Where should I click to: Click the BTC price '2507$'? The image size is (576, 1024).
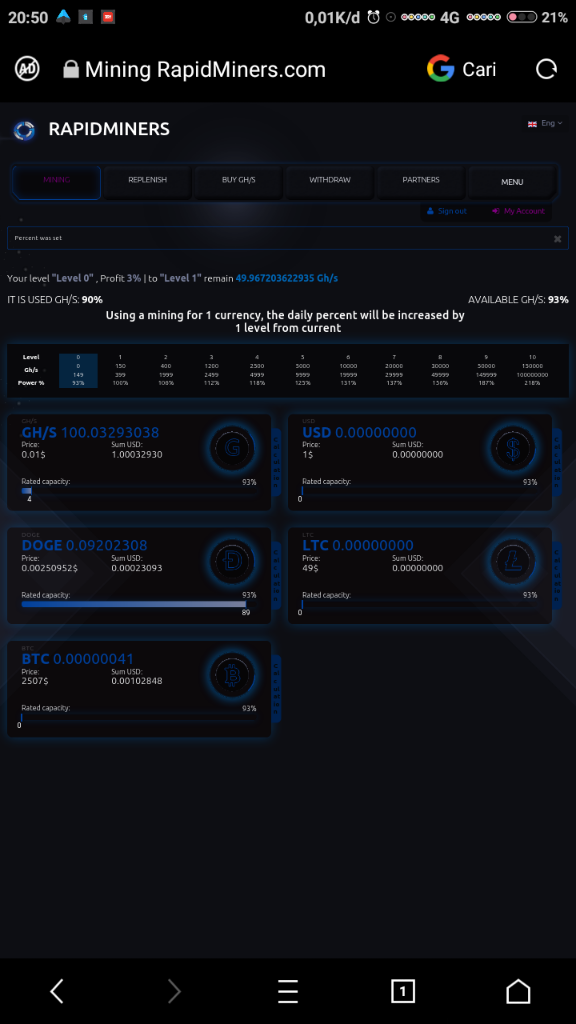click(35, 681)
